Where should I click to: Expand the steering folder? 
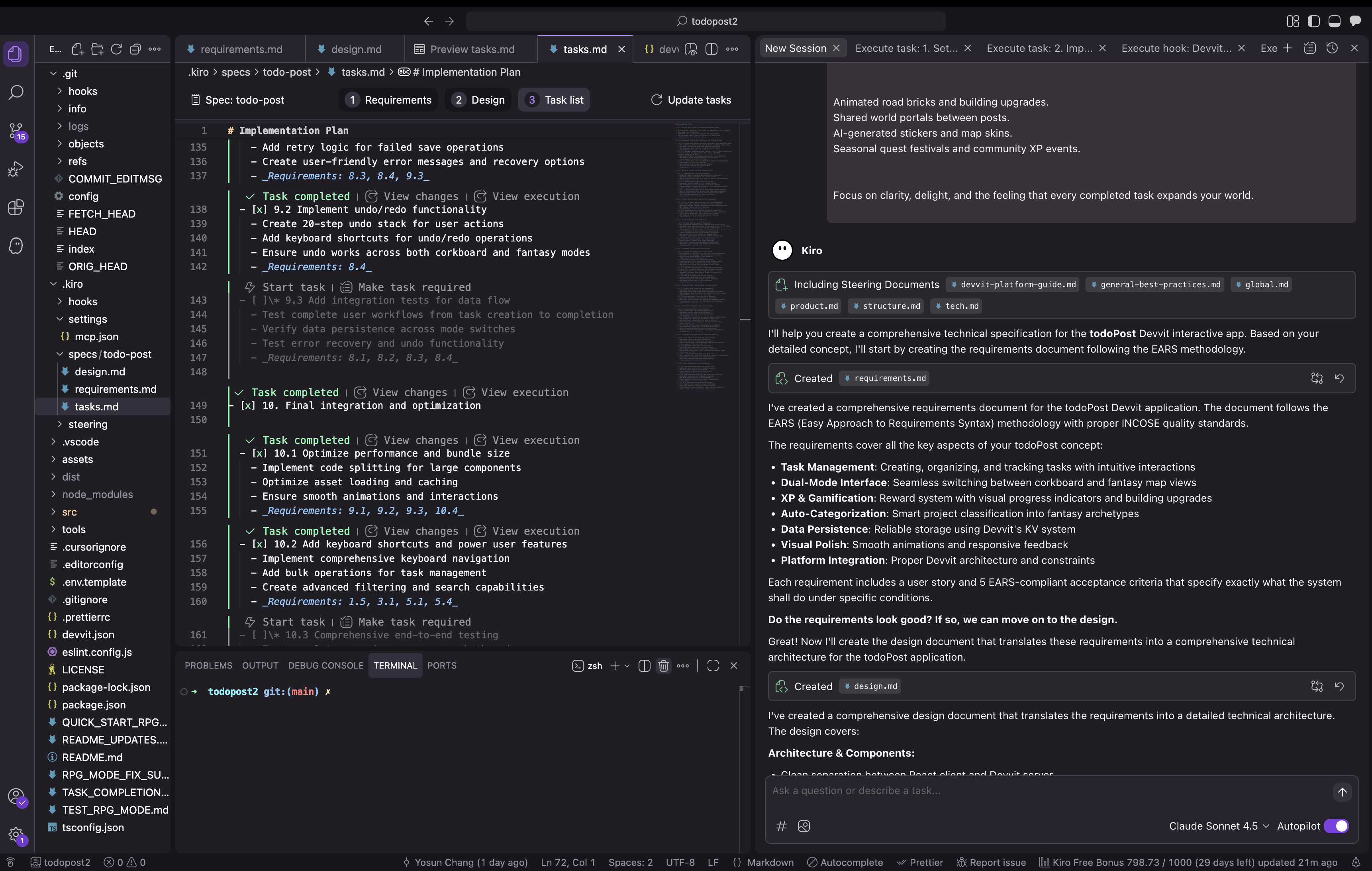87,424
